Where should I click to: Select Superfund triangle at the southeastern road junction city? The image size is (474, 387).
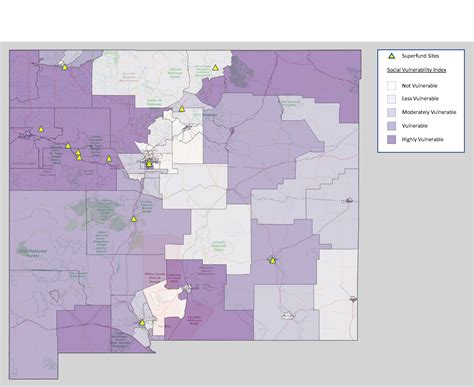click(x=273, y=260)
